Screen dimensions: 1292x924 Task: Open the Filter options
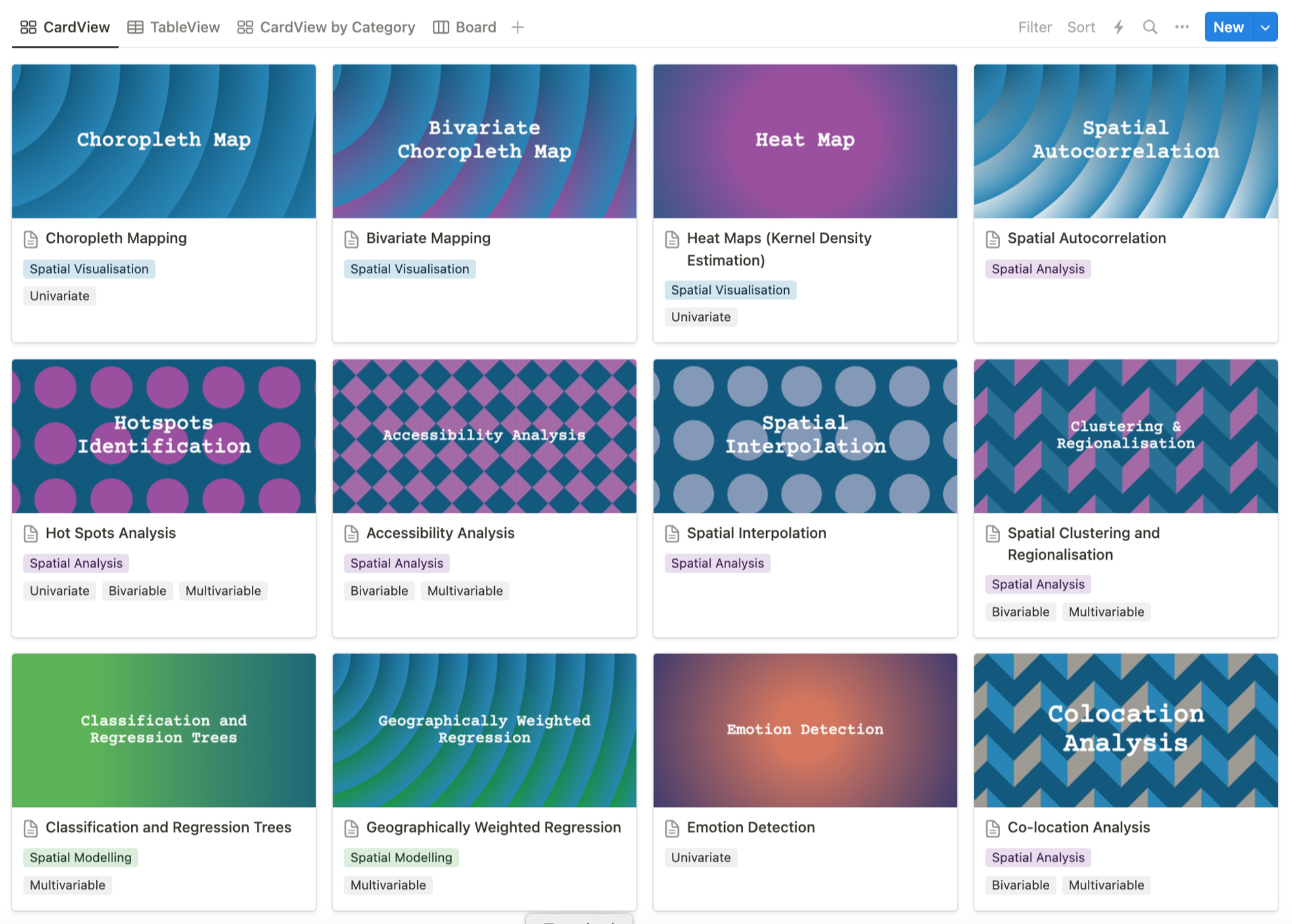tap(1035, 27)
